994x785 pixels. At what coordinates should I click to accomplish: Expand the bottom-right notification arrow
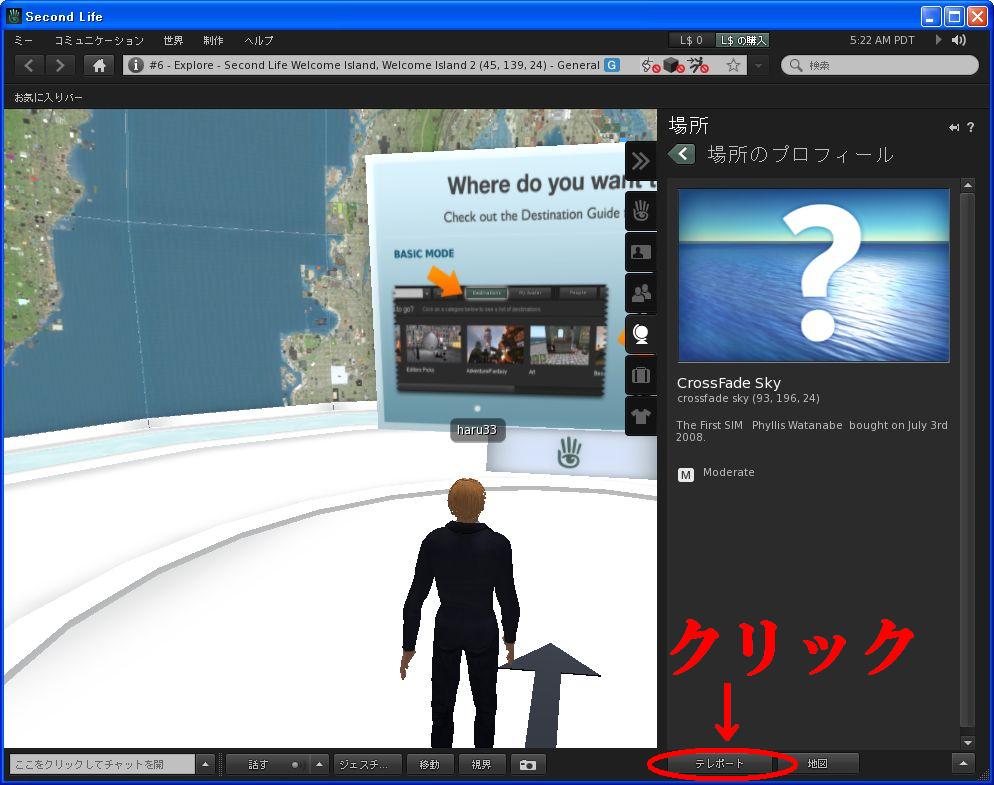click(963, 763)
